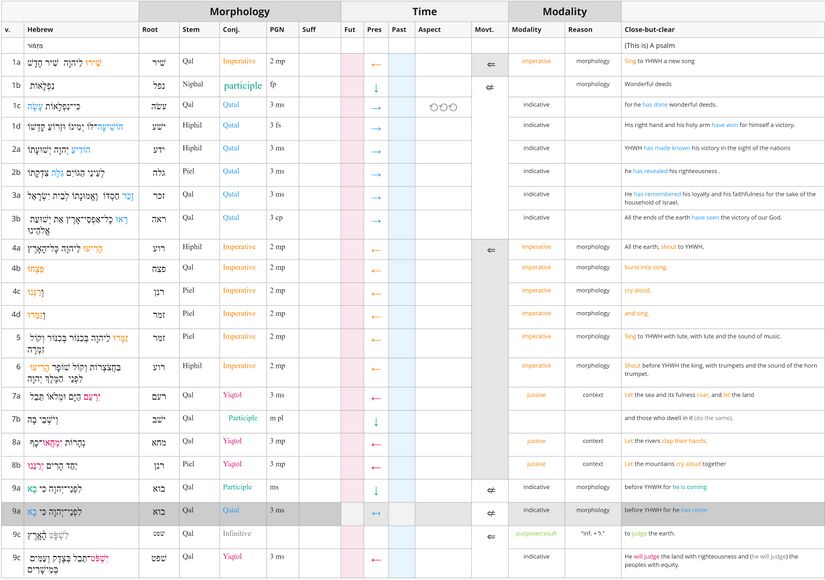Click the double left arrow in row 4a Movt.
This screenshot has height=580, width=825.
point(490,250)
